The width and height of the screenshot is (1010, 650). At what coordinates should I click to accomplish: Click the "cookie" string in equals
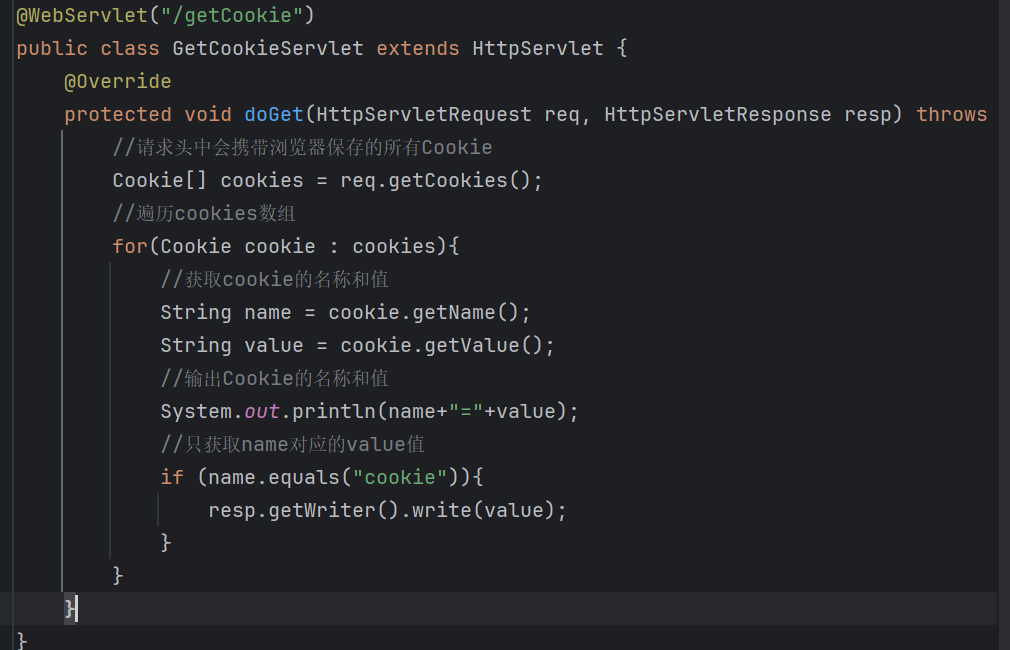tap(399, 477)
